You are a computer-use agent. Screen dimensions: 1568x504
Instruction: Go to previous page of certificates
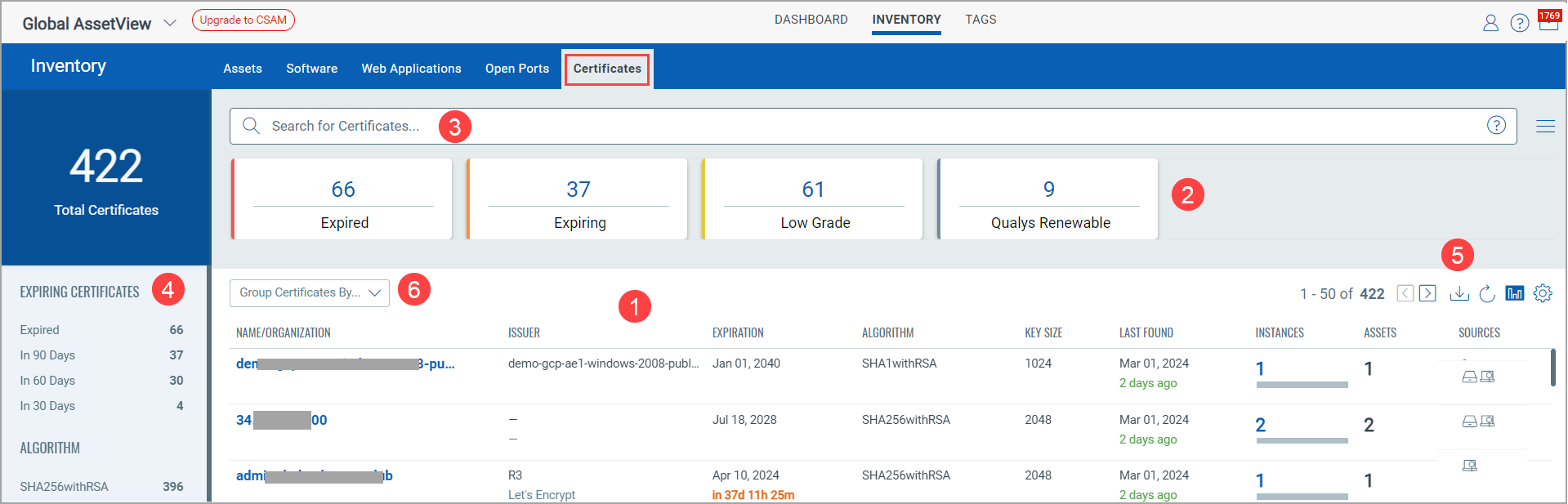(1405, 293)
